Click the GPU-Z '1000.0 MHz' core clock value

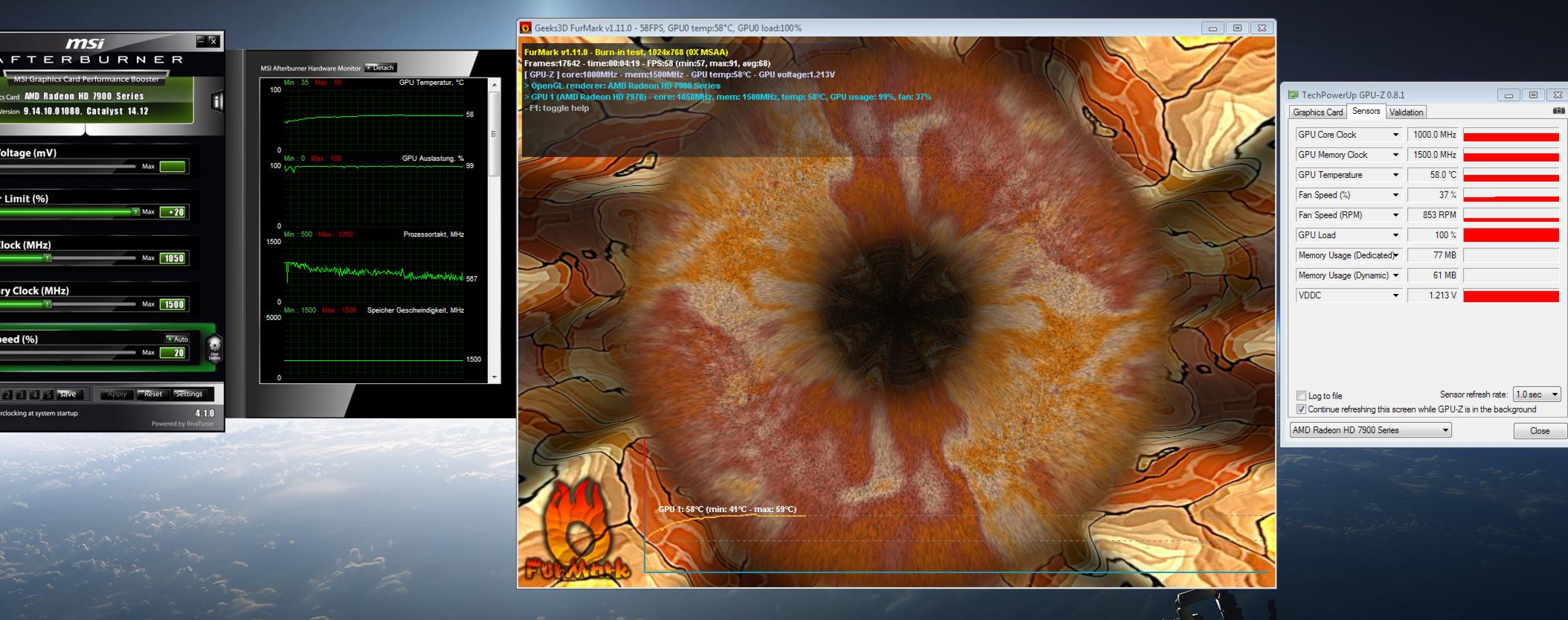point(1434,135)
